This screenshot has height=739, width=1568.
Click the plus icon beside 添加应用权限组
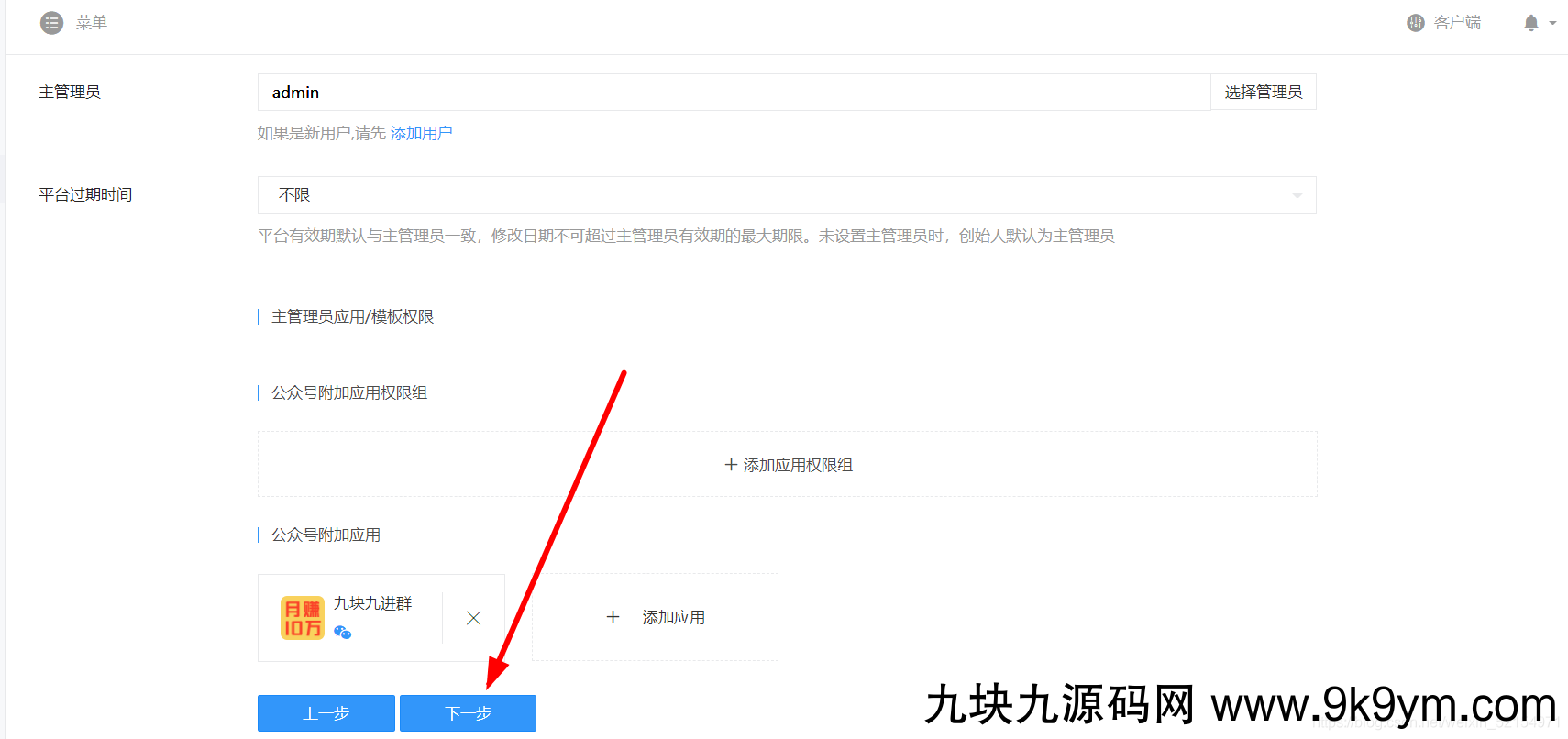731,465
